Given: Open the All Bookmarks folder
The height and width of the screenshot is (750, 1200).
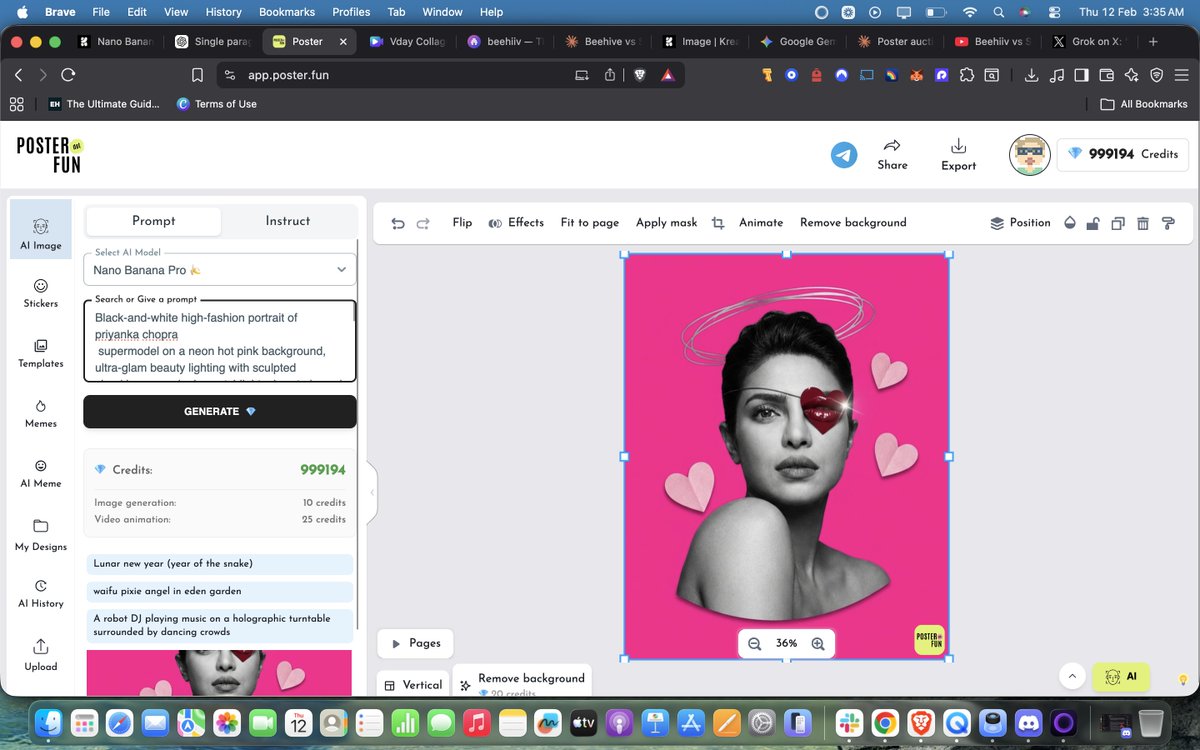Looking at the screenshot, I should (1144, 104).
